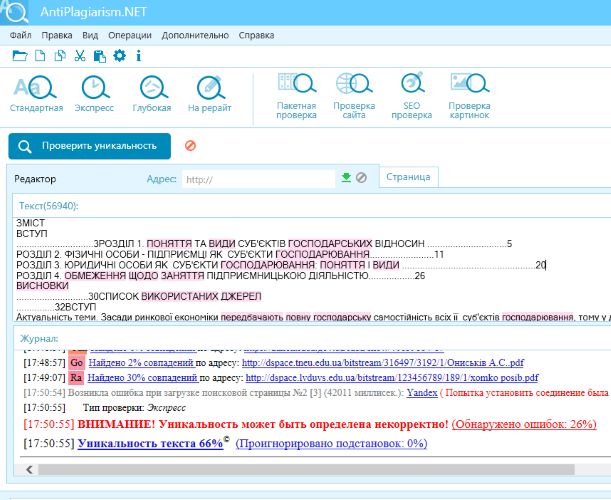Open the Справка menu
Viewport: 611px width, 500px height.
pos(256,35)
